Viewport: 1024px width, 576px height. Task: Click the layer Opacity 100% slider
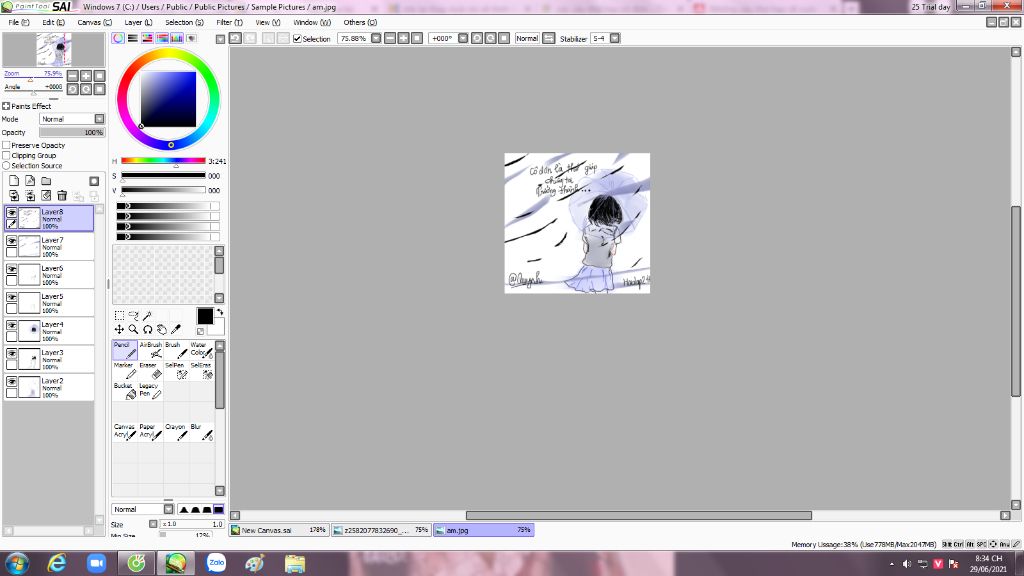pyautogui.click(x=72, y=133)
